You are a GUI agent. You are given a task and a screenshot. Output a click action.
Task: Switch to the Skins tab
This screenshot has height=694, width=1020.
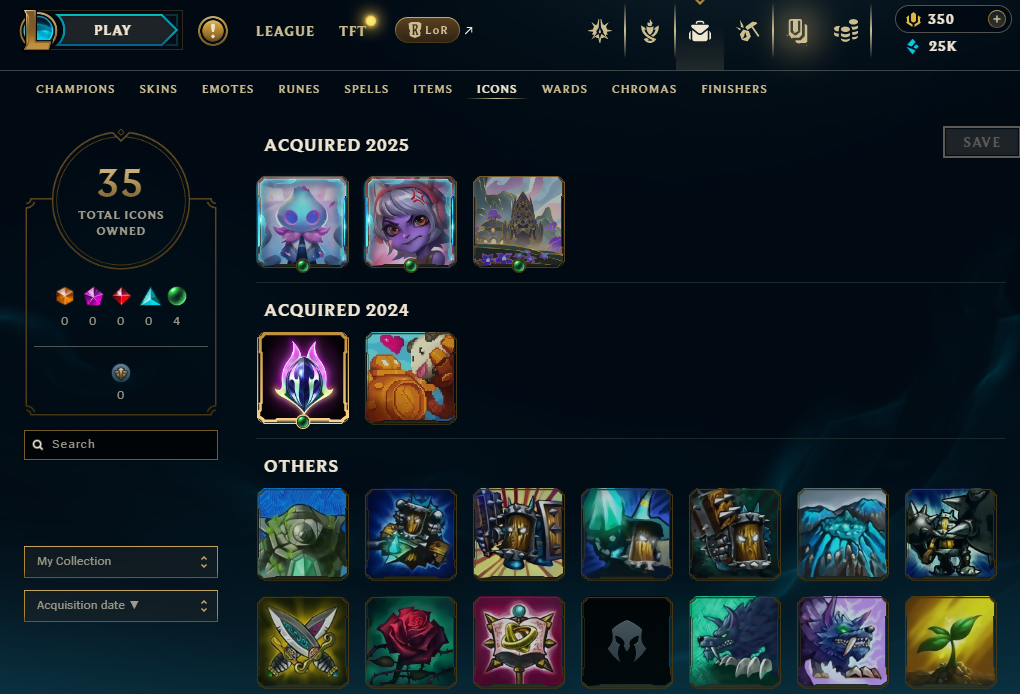pos(158,89)
